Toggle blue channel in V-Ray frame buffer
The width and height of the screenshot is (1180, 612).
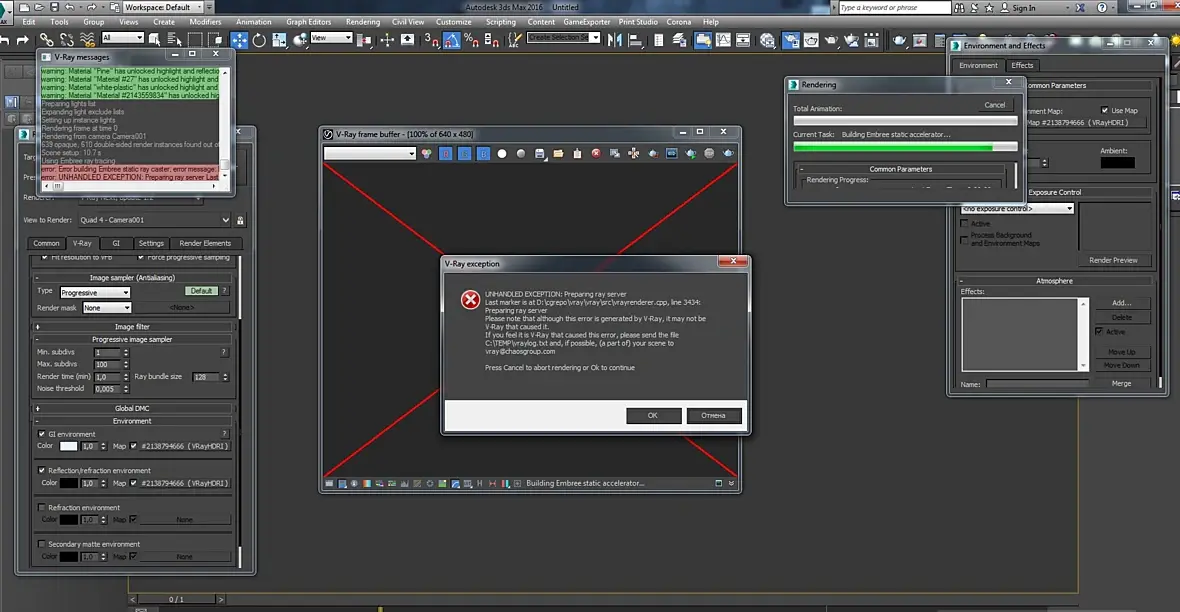(x=484, y=154)
